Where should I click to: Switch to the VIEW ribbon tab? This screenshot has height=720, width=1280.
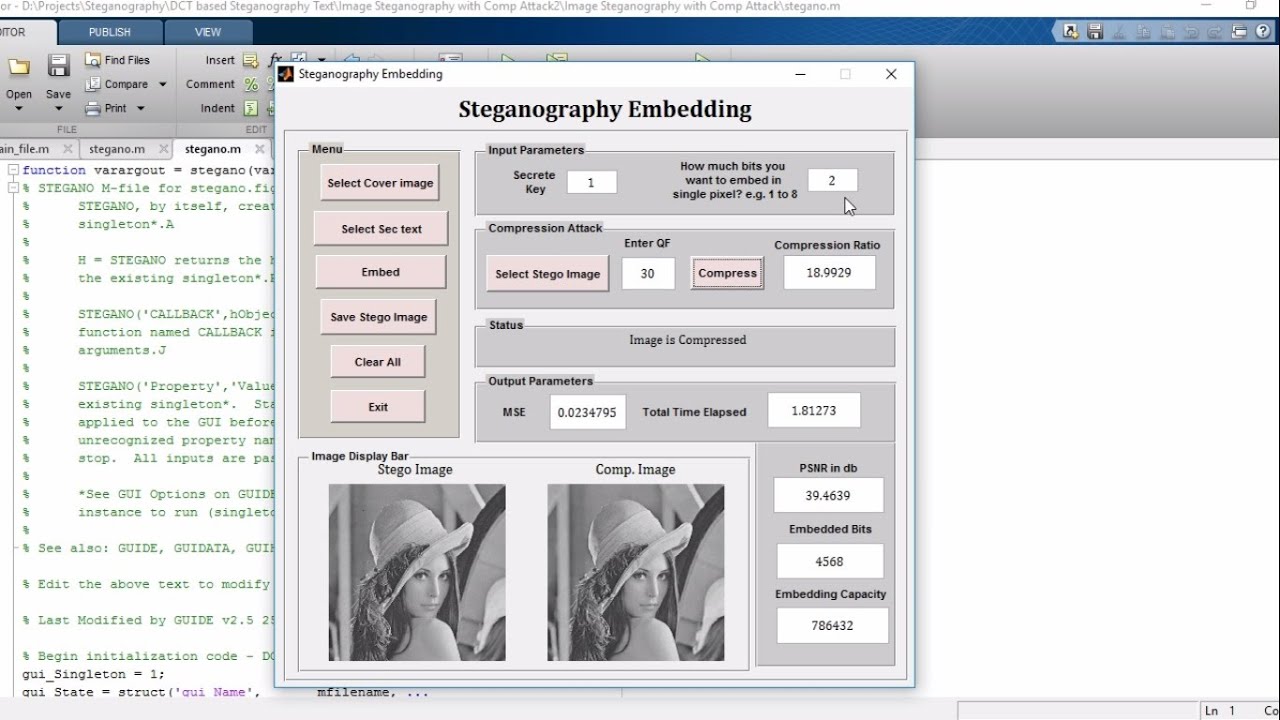pos(208,32)
